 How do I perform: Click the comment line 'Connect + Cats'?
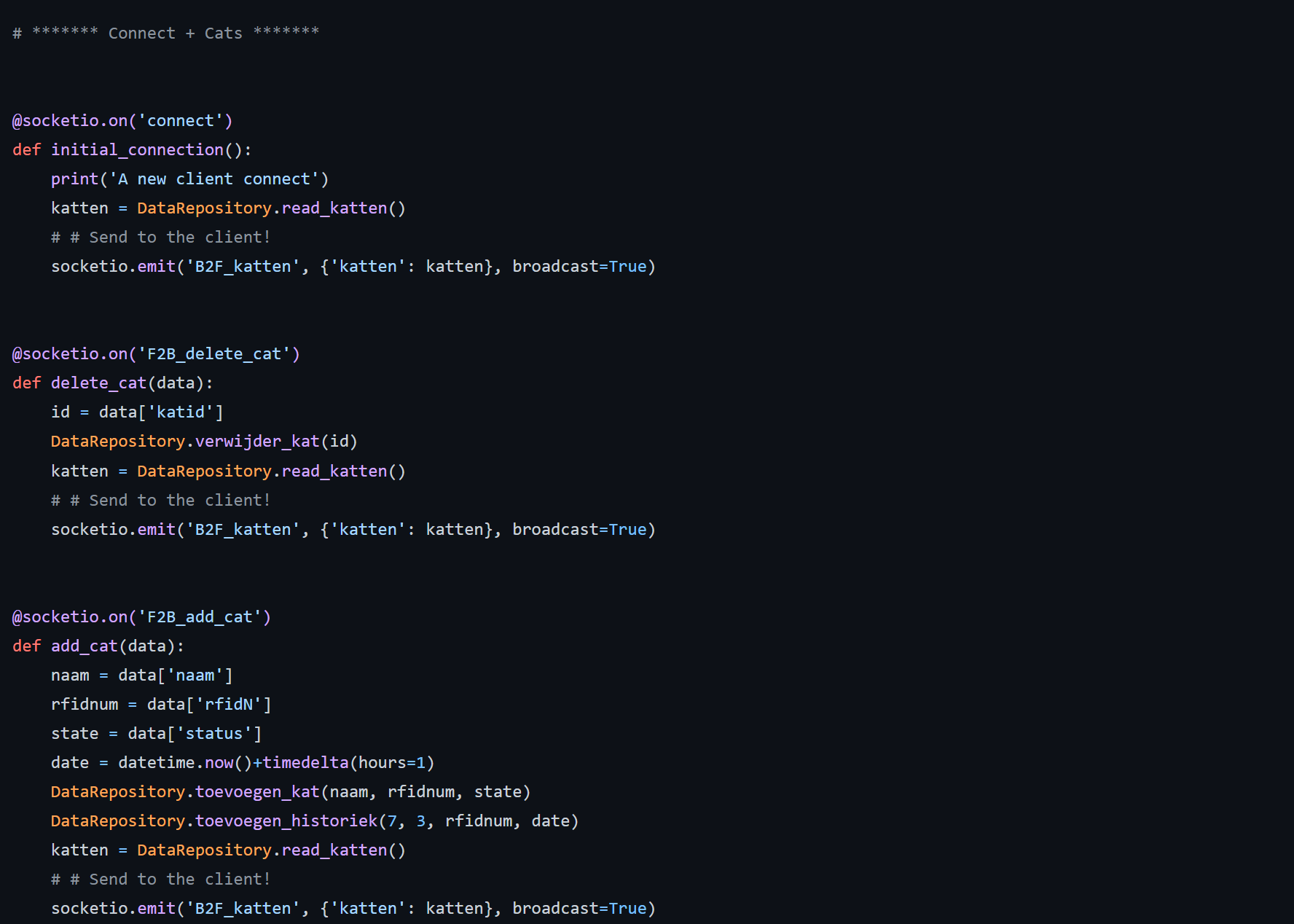[166, 33]
